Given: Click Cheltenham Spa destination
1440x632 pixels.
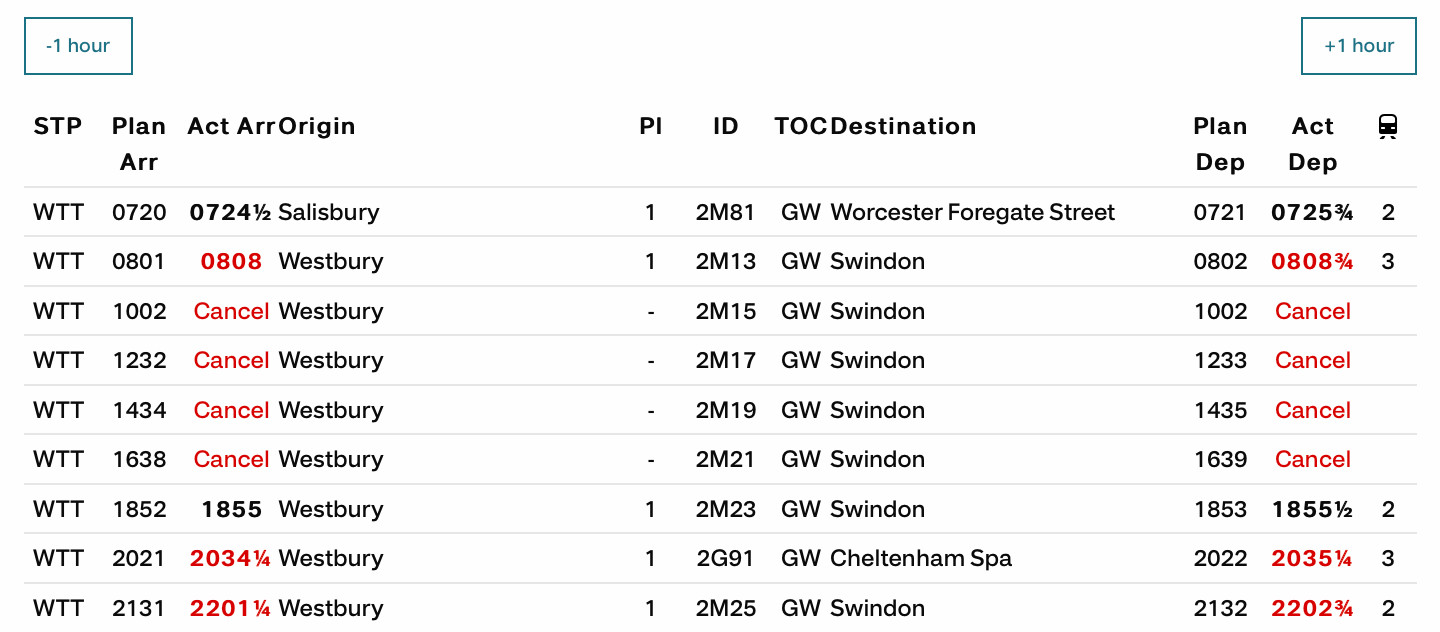Looking at the screenshot, I should pyautogui.click(x=920, y=558).
